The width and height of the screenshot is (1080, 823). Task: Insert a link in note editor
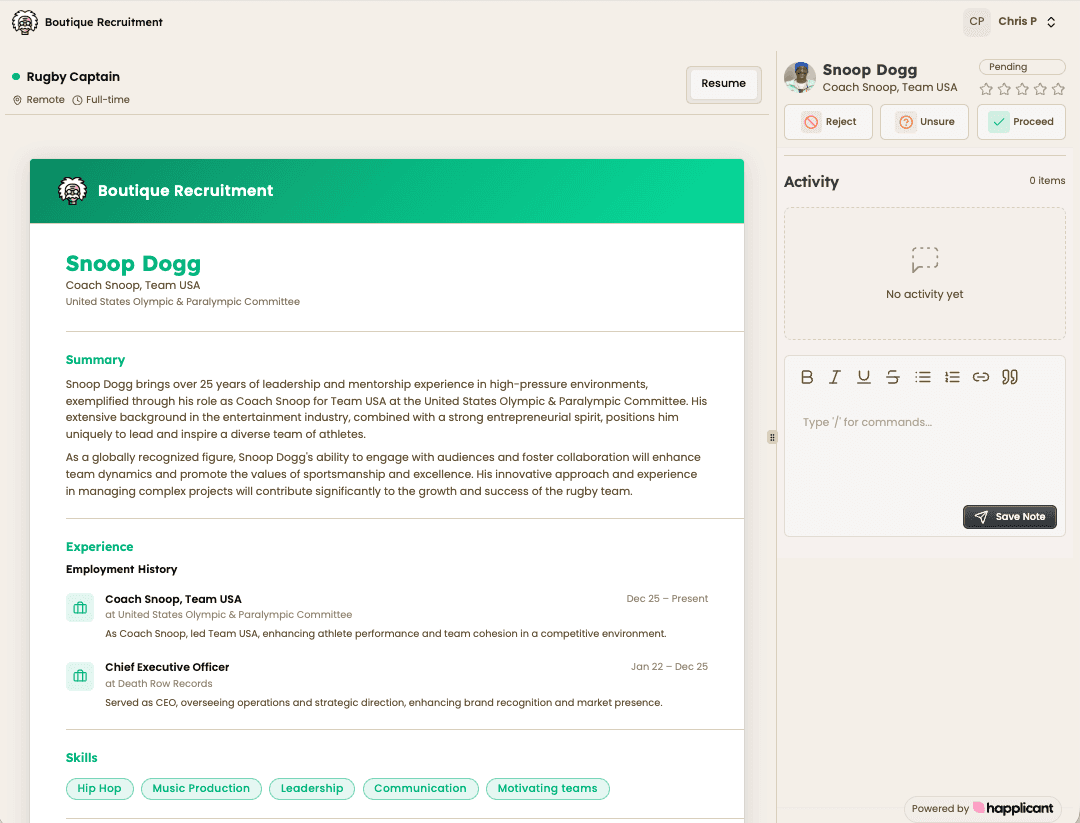point(981,377)
